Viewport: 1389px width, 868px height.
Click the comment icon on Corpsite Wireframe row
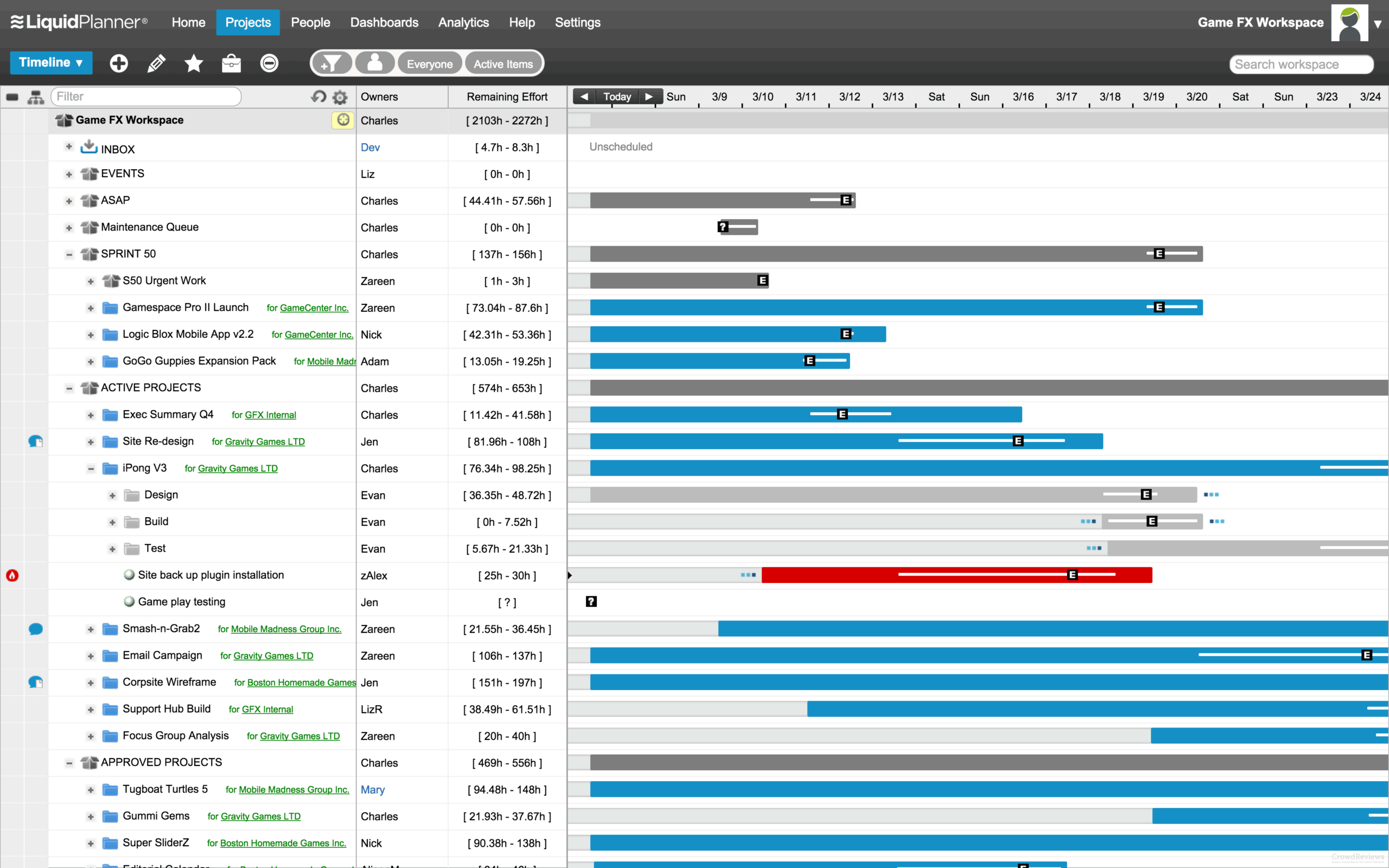click(x=36, y=682)
